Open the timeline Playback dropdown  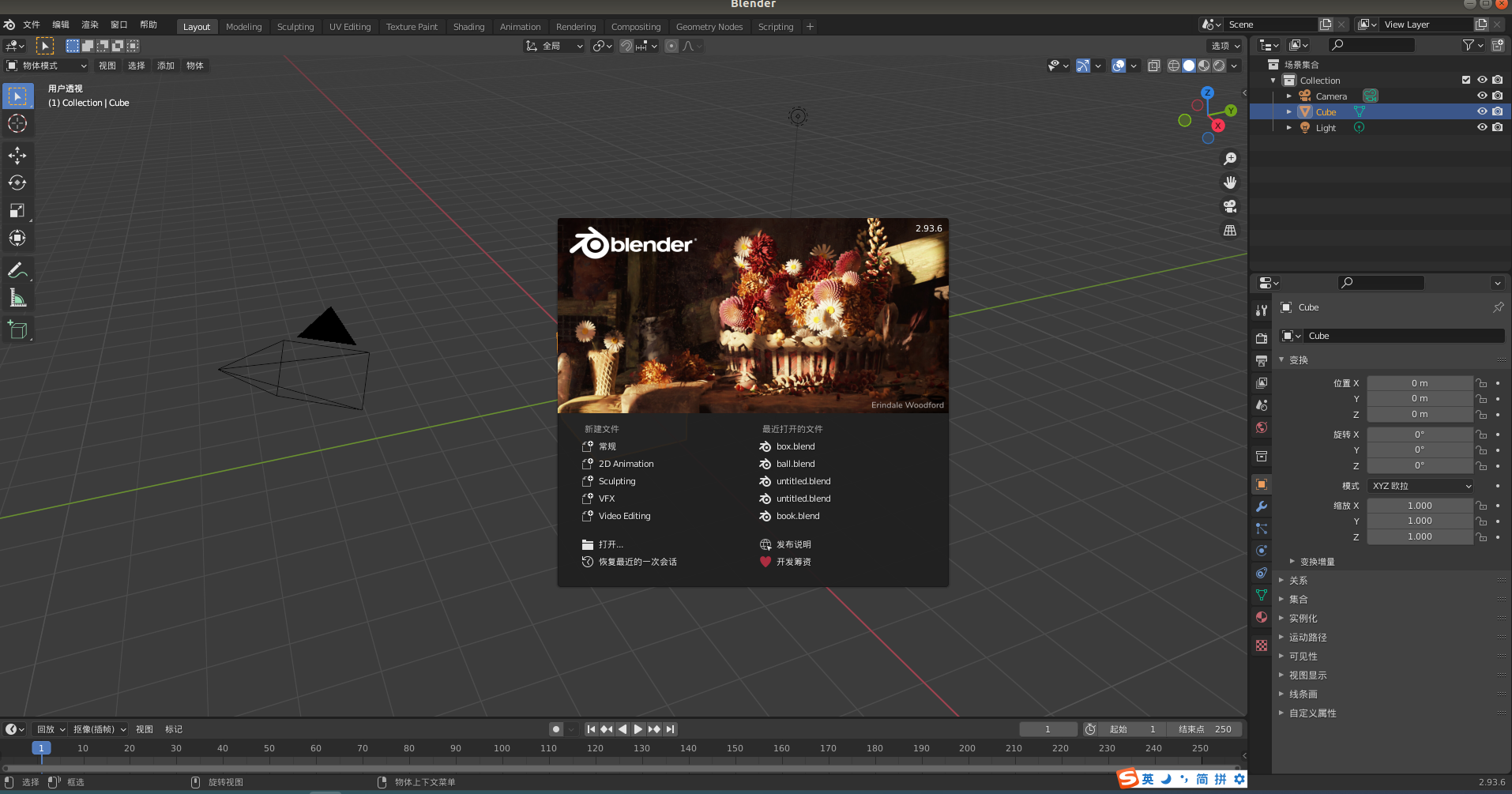51,729
